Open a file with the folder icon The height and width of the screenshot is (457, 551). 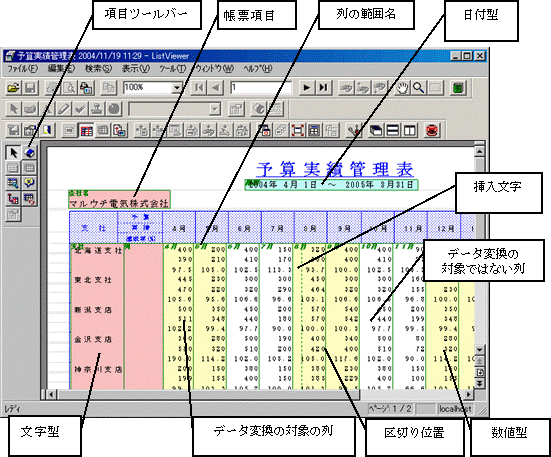tap(13, 88)
